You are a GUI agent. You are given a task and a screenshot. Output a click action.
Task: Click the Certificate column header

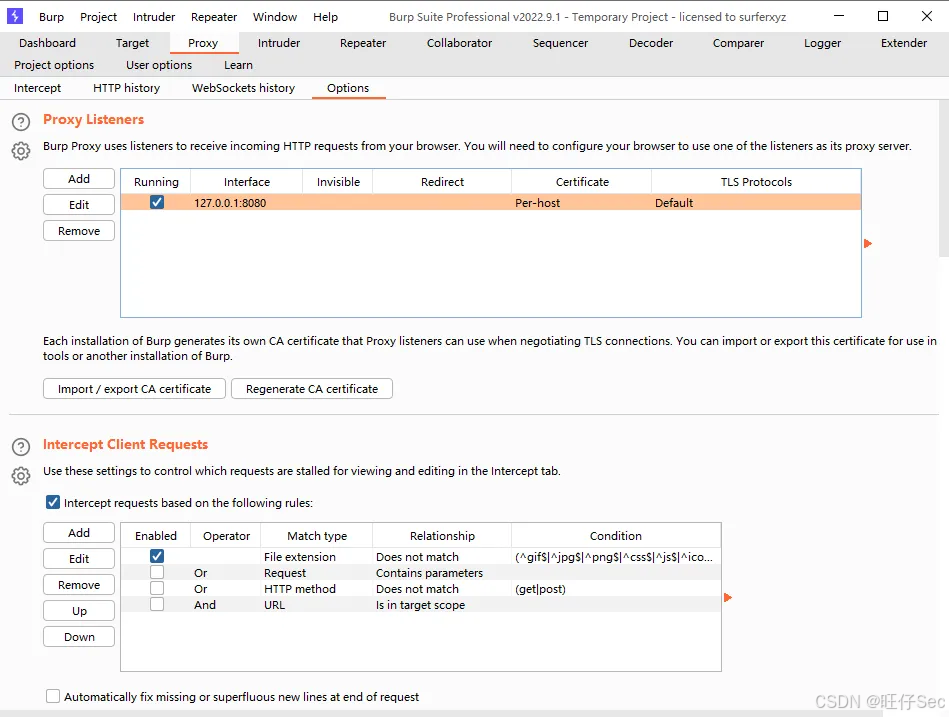pos(582,182)
